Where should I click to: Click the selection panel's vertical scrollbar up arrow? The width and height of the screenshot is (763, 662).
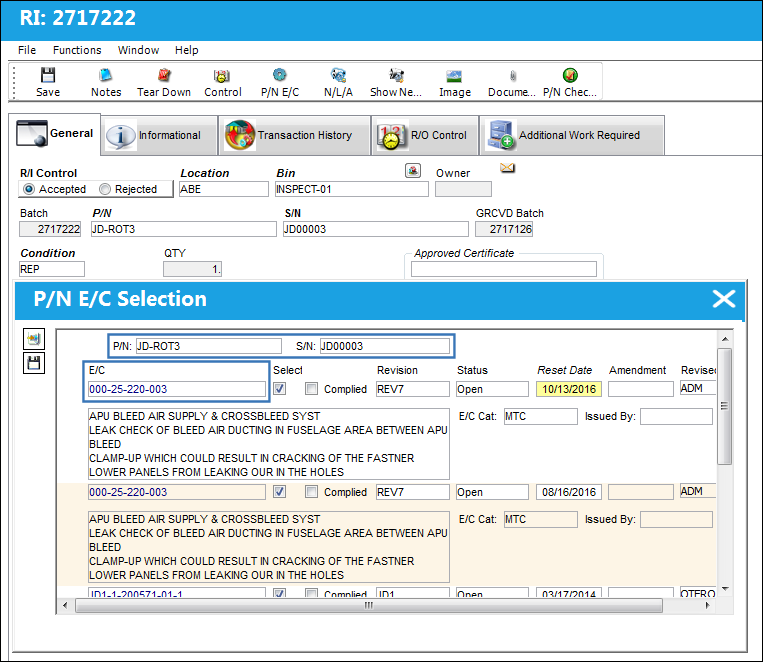tap(725, 339)
